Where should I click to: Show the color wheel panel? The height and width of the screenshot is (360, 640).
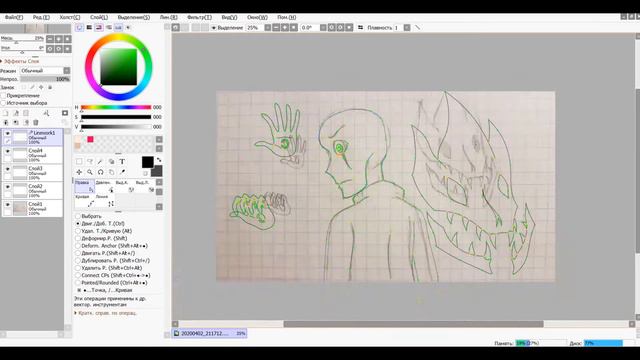coord(79,27)
